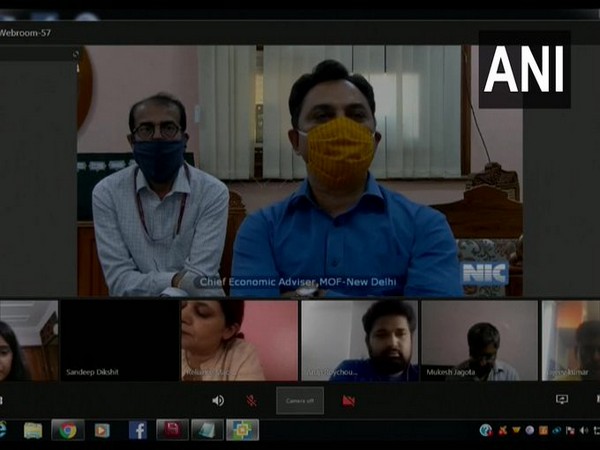
Task: Open Facebook shortcut in the taskbar
Action: click(x=138, y=430)
